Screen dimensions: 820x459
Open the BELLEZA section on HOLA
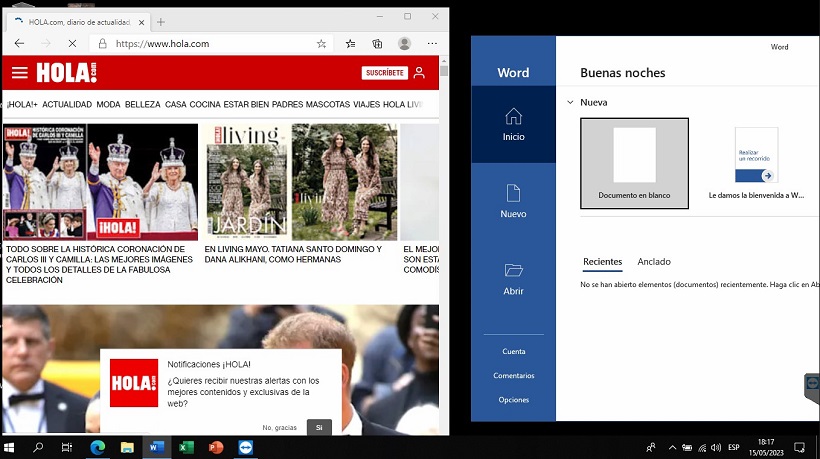(142, 105)
